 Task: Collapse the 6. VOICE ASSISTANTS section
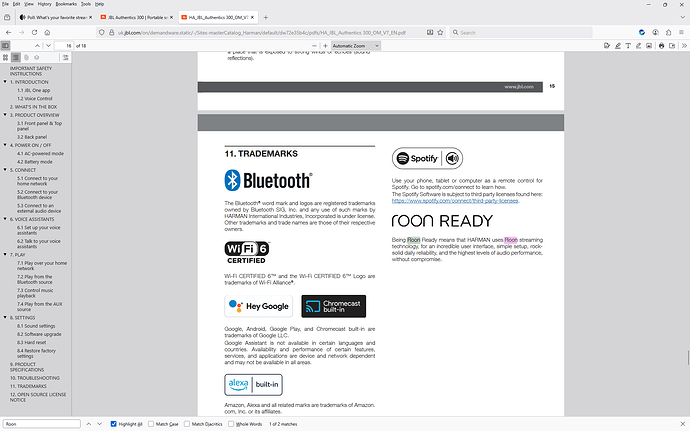(5, 218)
